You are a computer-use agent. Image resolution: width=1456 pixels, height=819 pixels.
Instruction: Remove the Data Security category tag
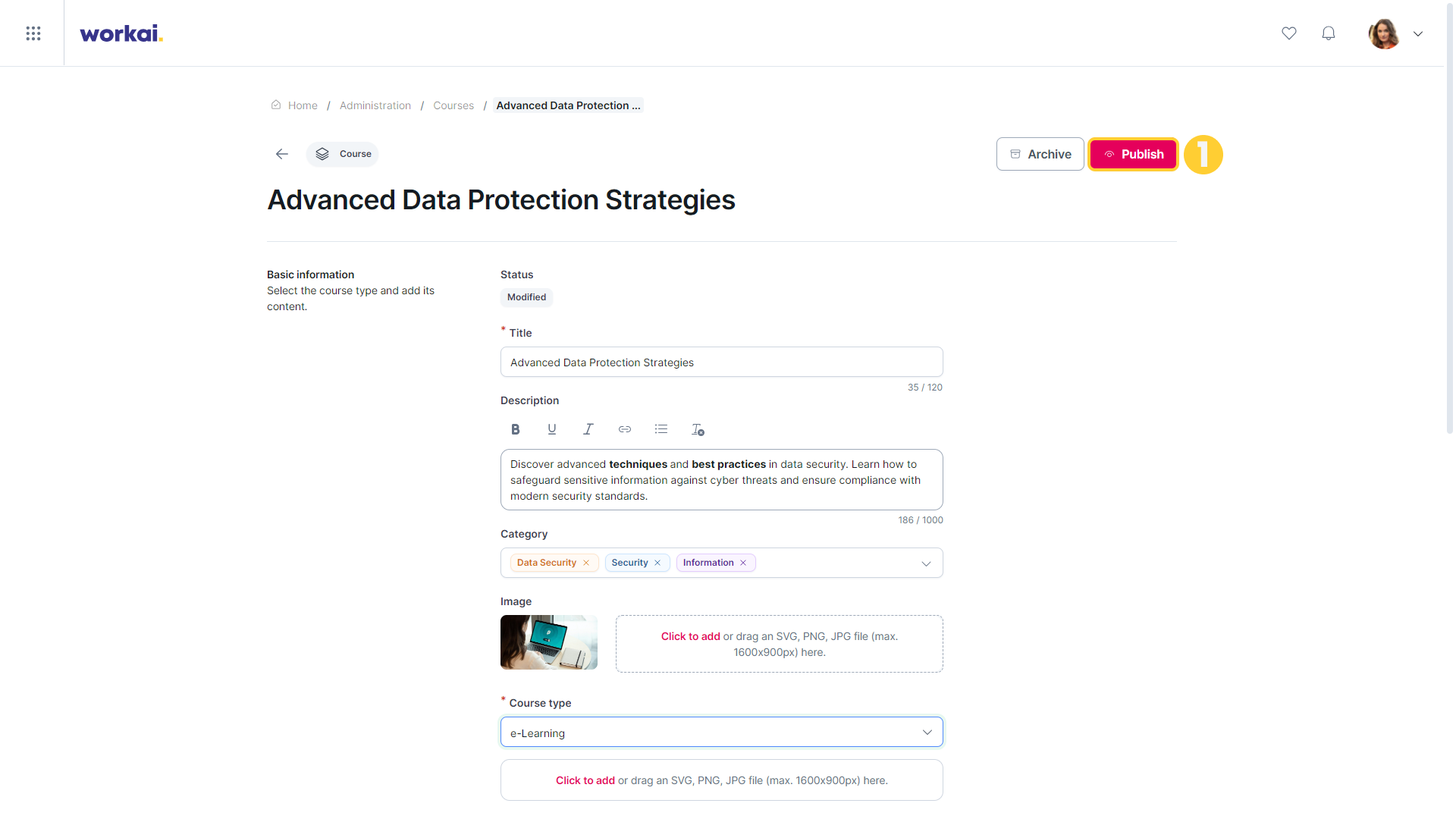tap(586, 563)
